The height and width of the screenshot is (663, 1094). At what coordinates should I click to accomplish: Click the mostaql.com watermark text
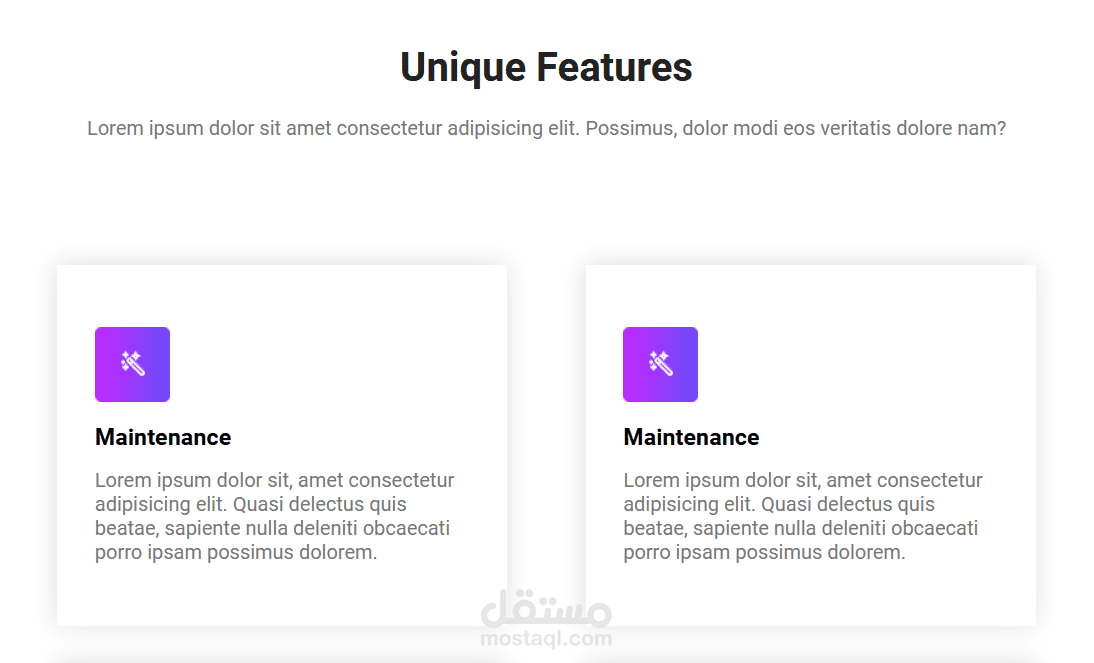pyautogui.click(x=546, y=638)
